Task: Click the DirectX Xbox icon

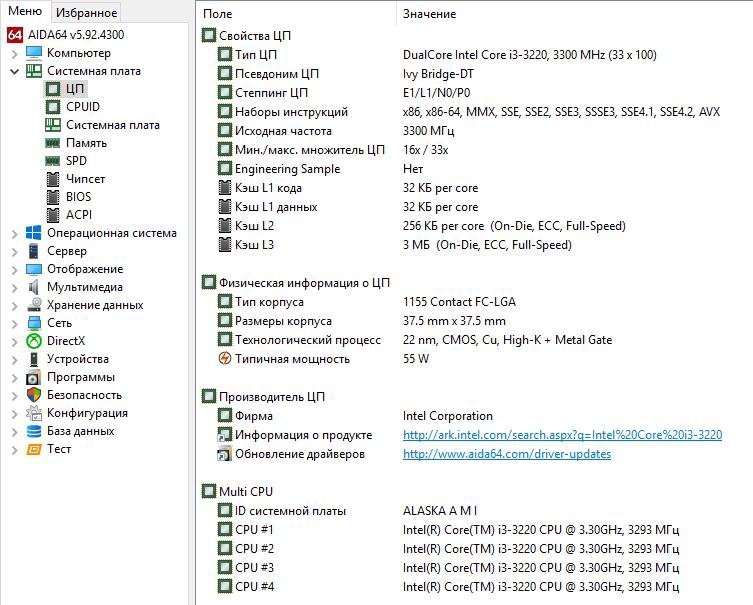Action: (x=34, y=341)
